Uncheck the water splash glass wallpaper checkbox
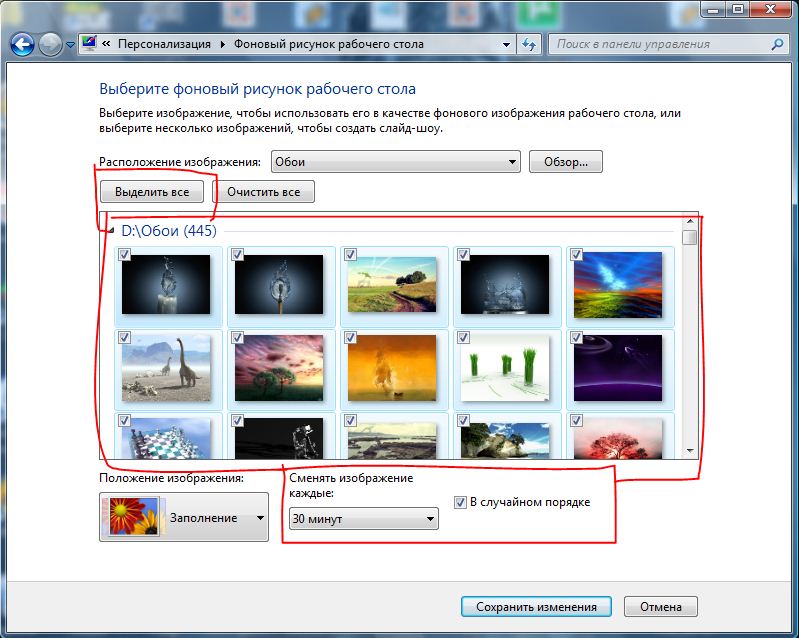799x638 pixels. point(463,254)
